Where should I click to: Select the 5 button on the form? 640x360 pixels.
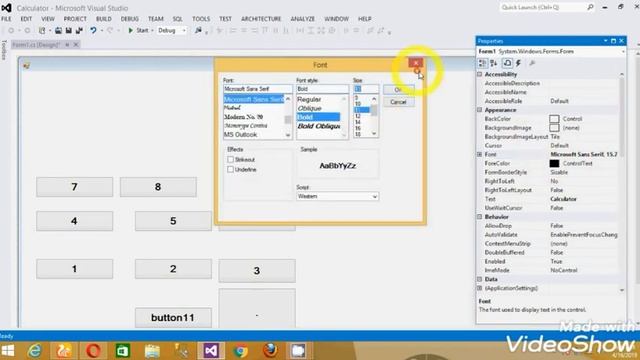pyautogui.click(x=173, y=221)
